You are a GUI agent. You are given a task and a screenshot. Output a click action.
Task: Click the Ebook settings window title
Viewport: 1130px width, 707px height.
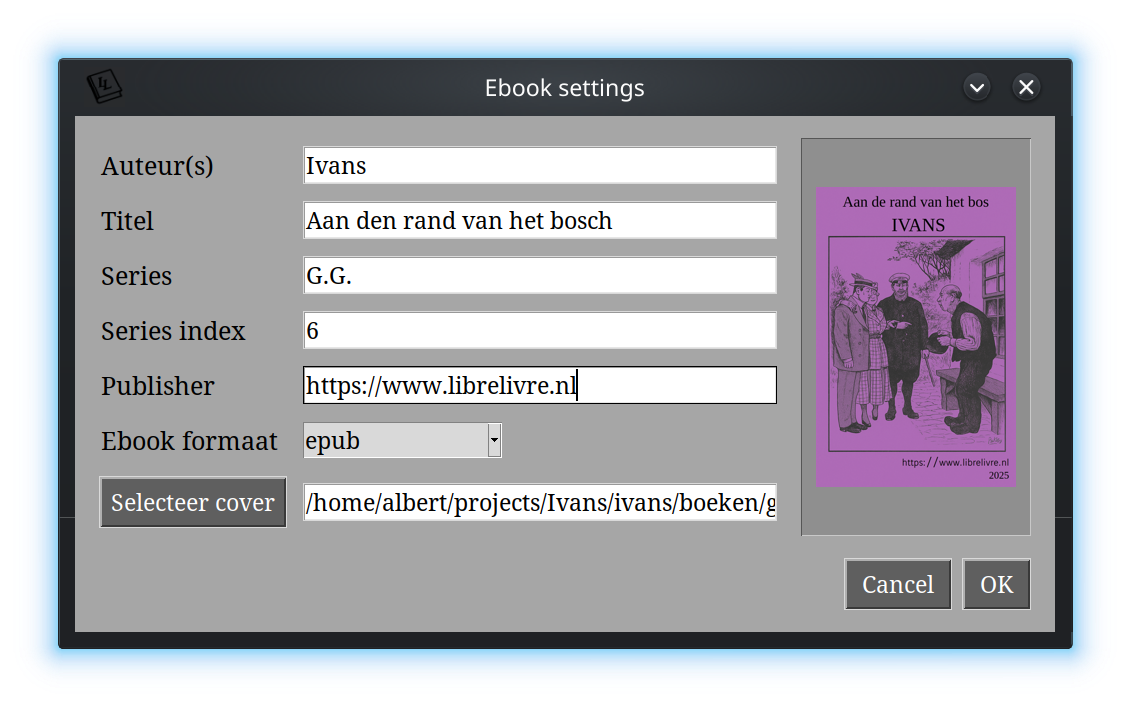(x=564, y=88)
